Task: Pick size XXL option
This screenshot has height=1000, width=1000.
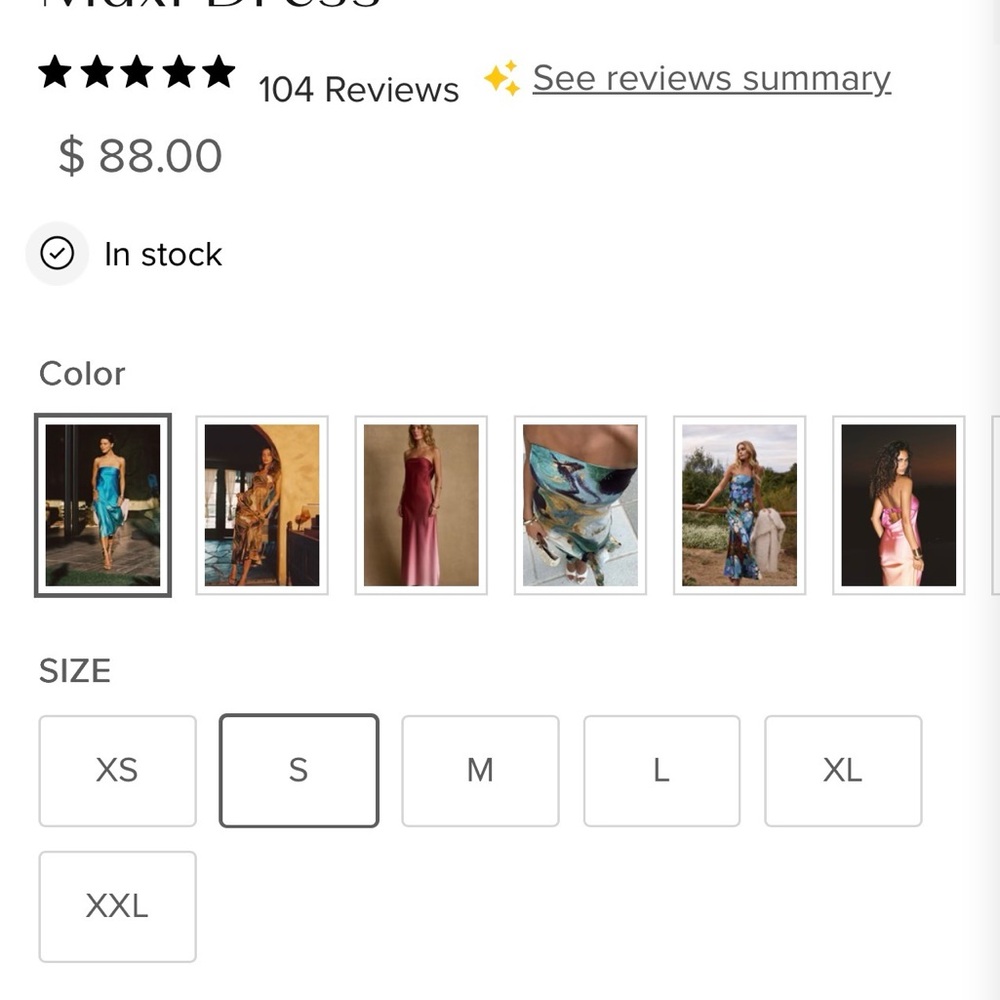Action: (x=117, y=907)
